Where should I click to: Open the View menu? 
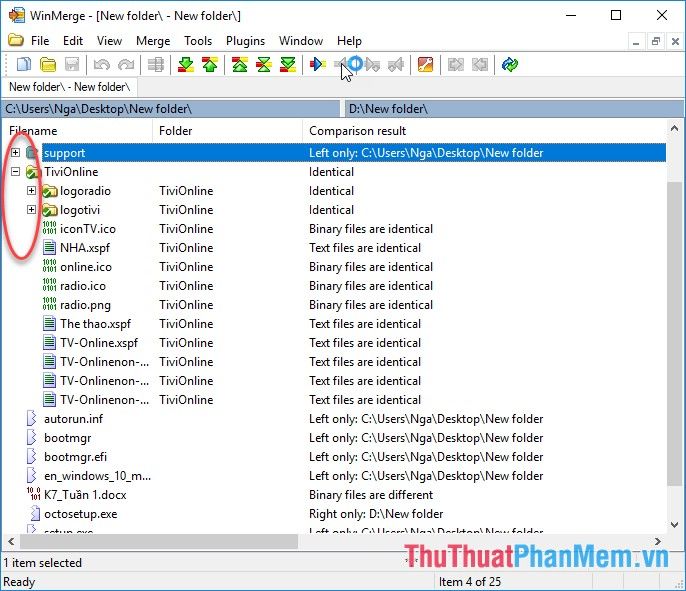click(109, 41)
